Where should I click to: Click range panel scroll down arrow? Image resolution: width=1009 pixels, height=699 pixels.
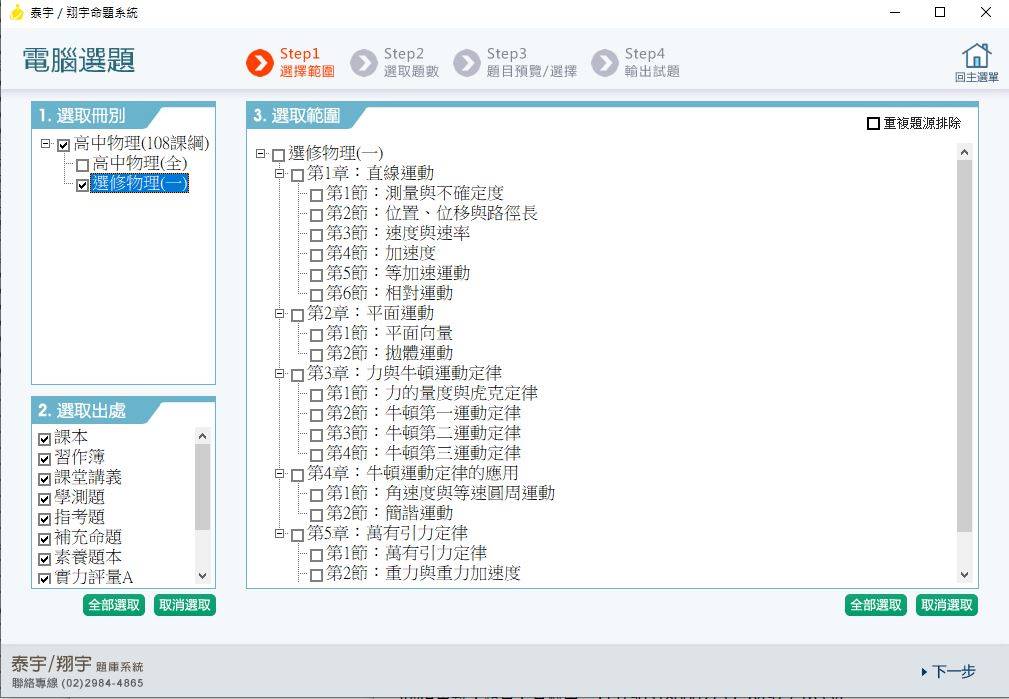[x=964, y=575]
